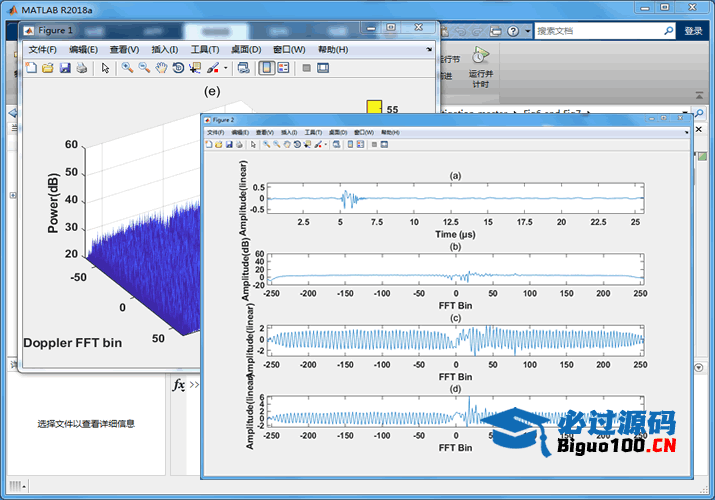715x500 pixels.
Task: Open MATLAB help question mark icon
Action: [513, 31]
